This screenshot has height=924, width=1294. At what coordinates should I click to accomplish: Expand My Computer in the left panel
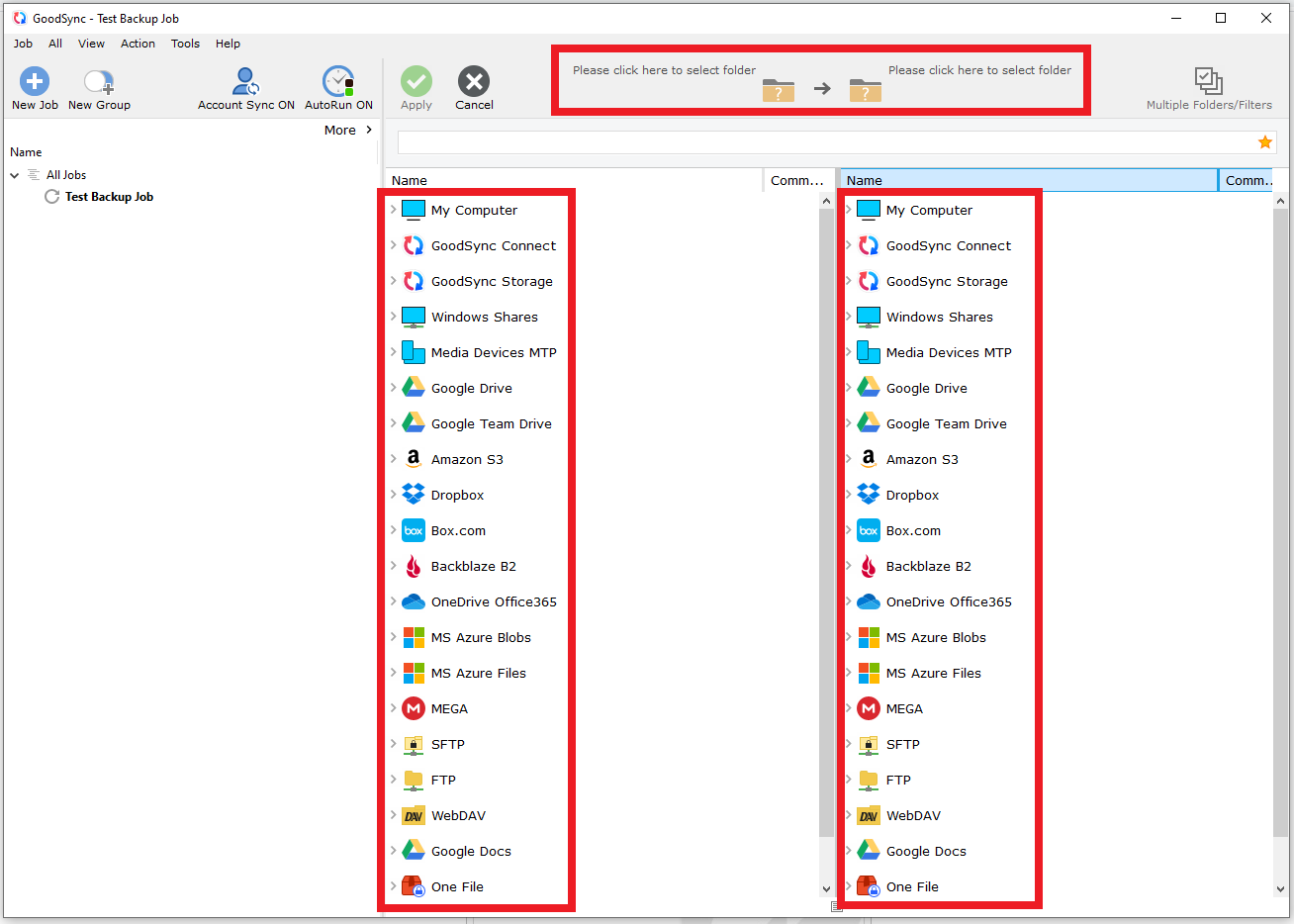[x=393, y=210]
